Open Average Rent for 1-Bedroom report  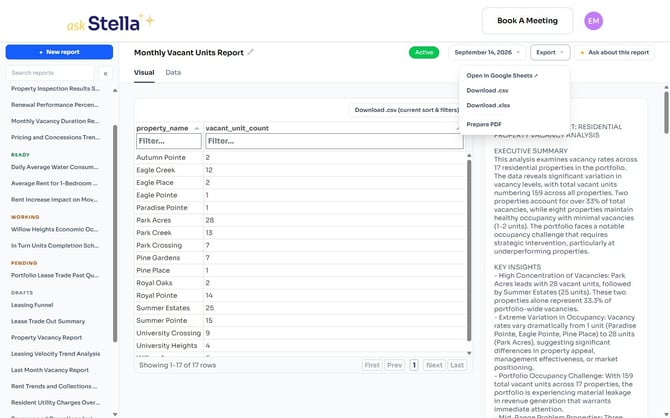coord(54,183)
